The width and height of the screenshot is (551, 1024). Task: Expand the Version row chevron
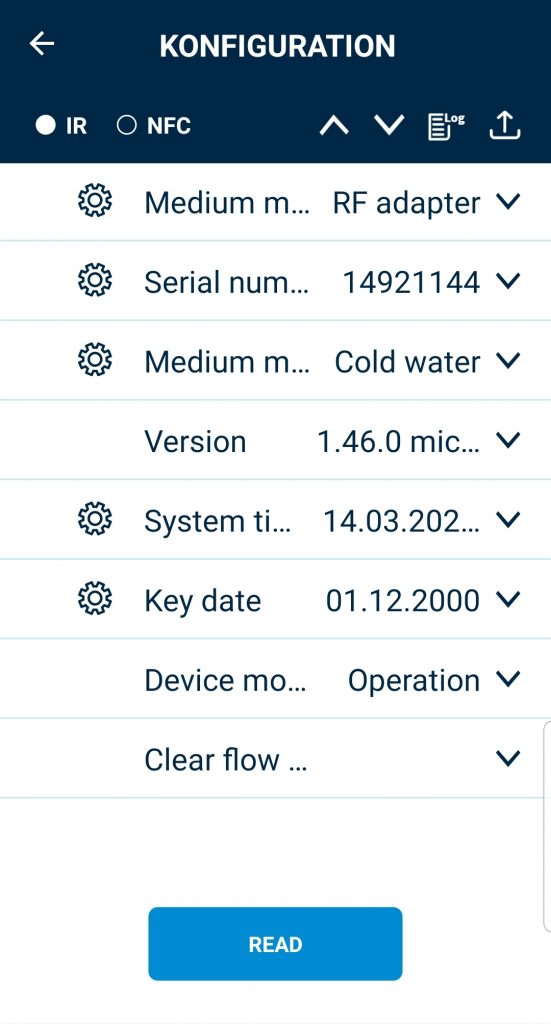pos(507,441)
